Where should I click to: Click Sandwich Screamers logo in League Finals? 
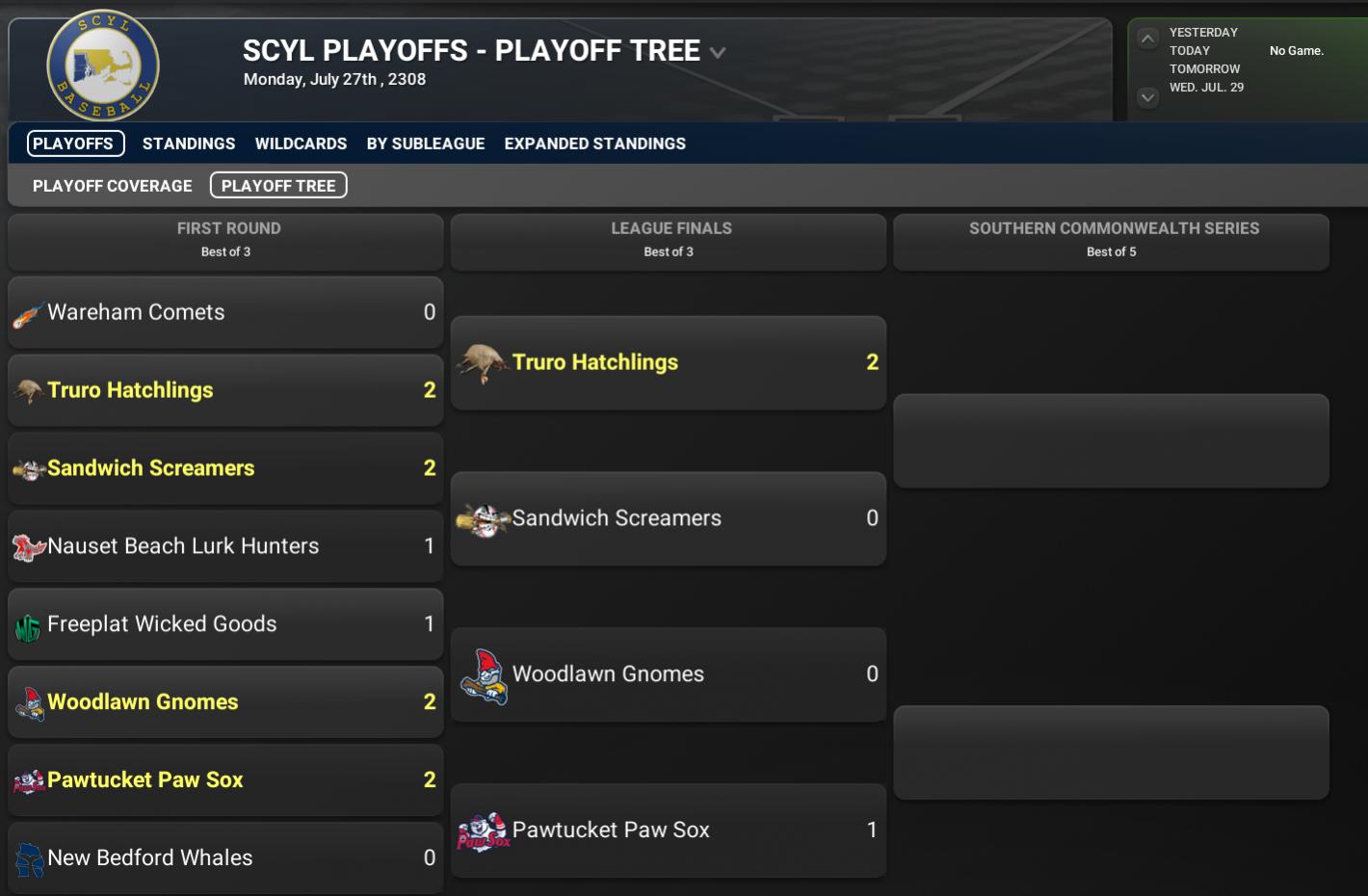click(x=483, y=519)
